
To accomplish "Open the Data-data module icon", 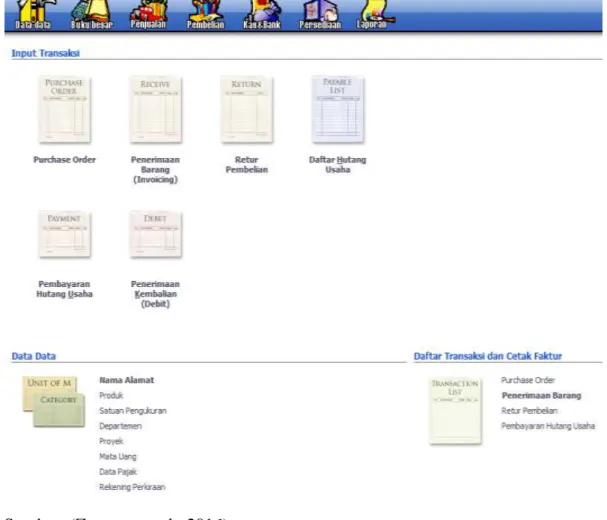I will click(33, 15).
